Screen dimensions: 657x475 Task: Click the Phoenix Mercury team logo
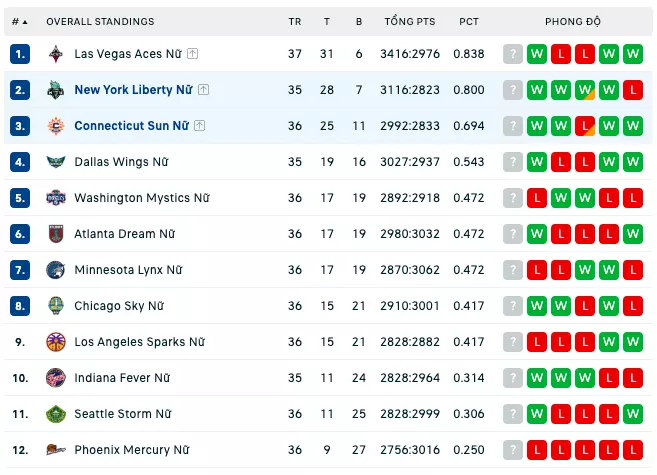coord(55,450)
